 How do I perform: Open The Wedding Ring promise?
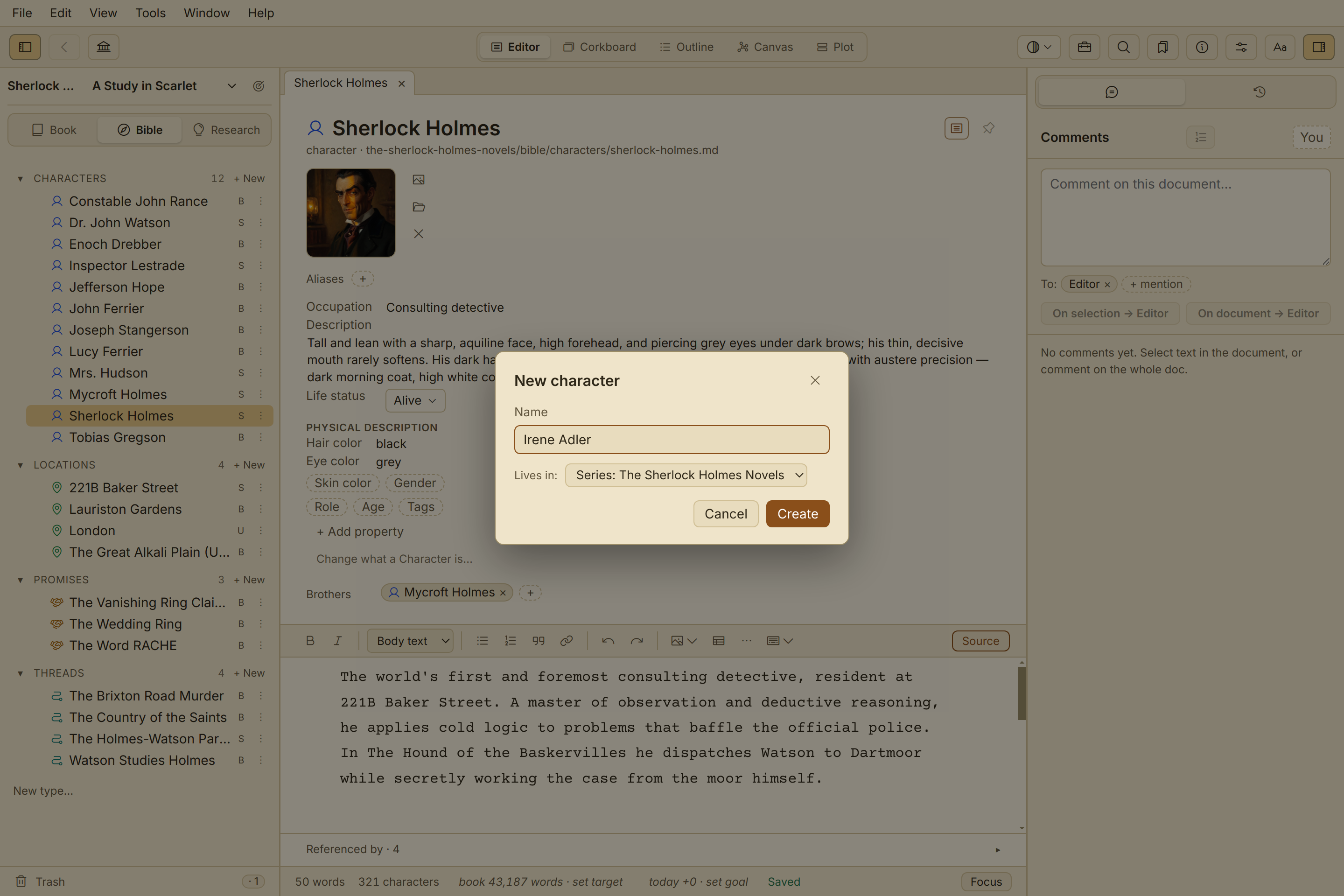[150, 624]
